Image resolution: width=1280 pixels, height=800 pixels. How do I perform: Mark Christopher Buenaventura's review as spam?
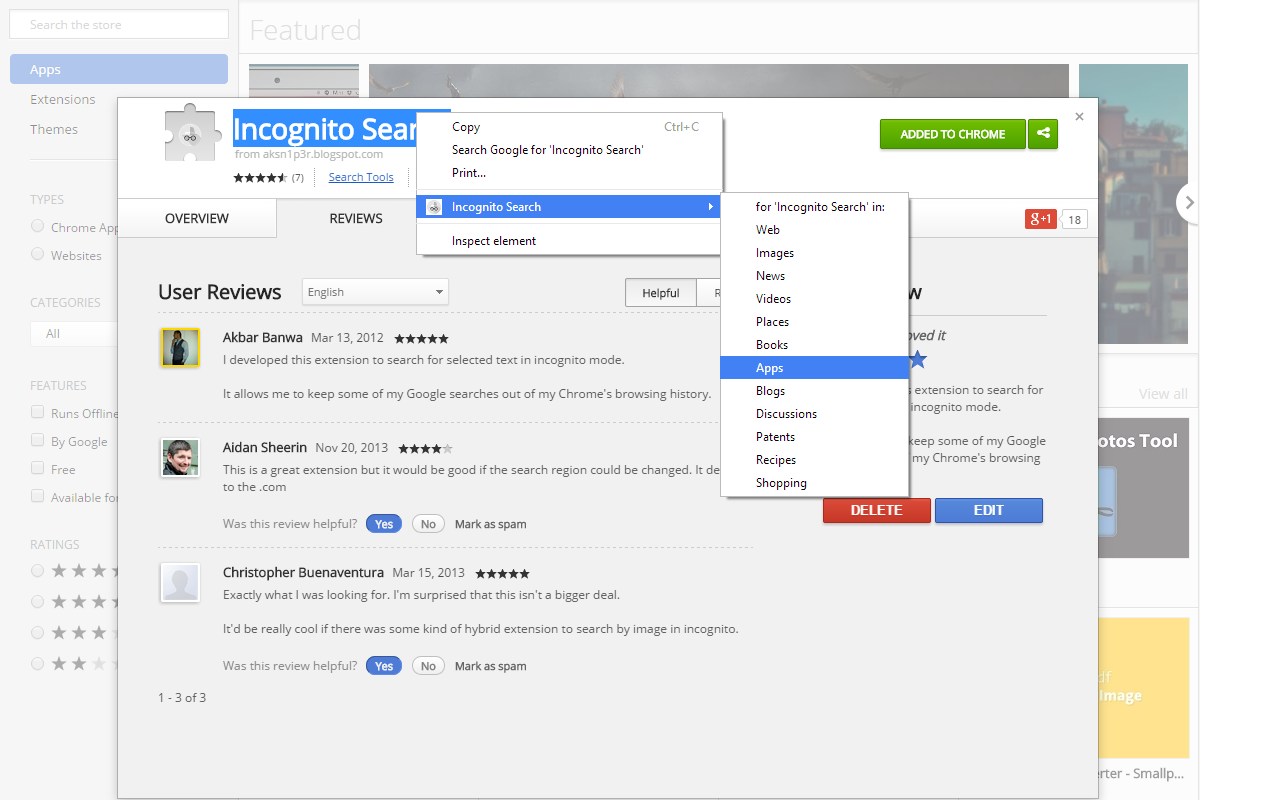pos(490,666)
